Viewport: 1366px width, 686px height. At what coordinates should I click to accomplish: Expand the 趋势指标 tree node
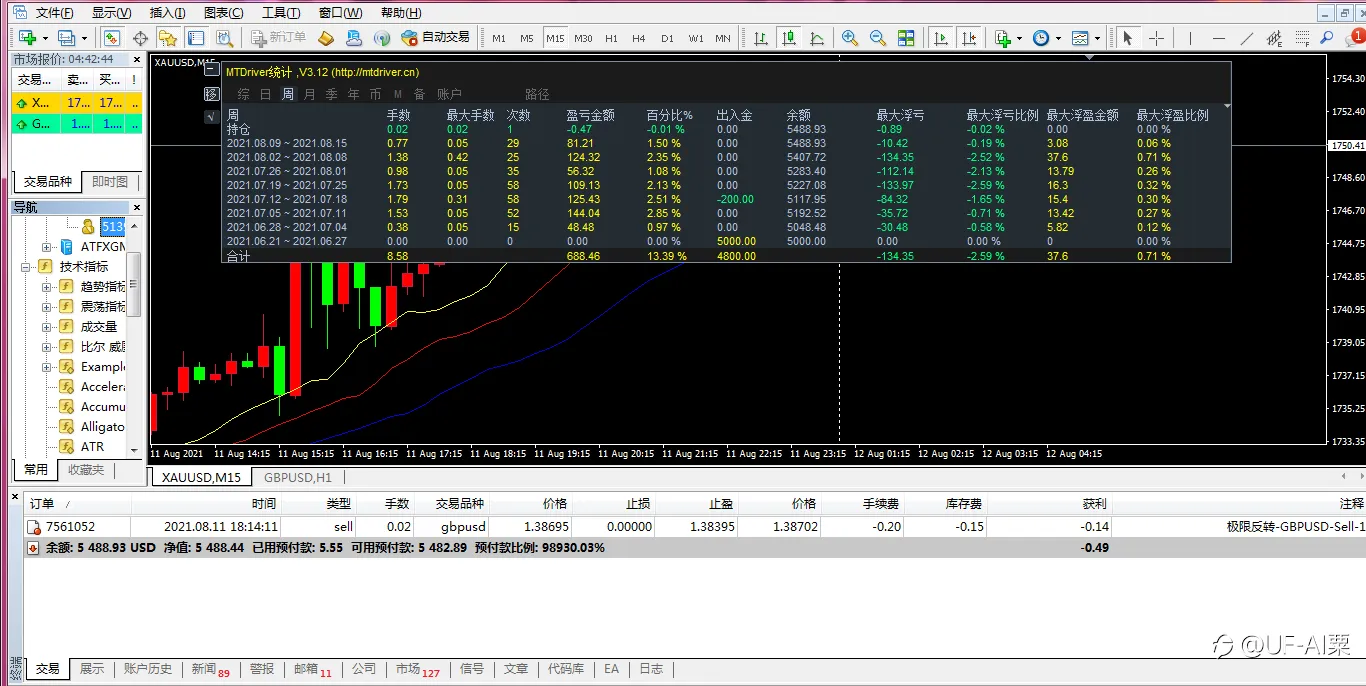[47, 287]
